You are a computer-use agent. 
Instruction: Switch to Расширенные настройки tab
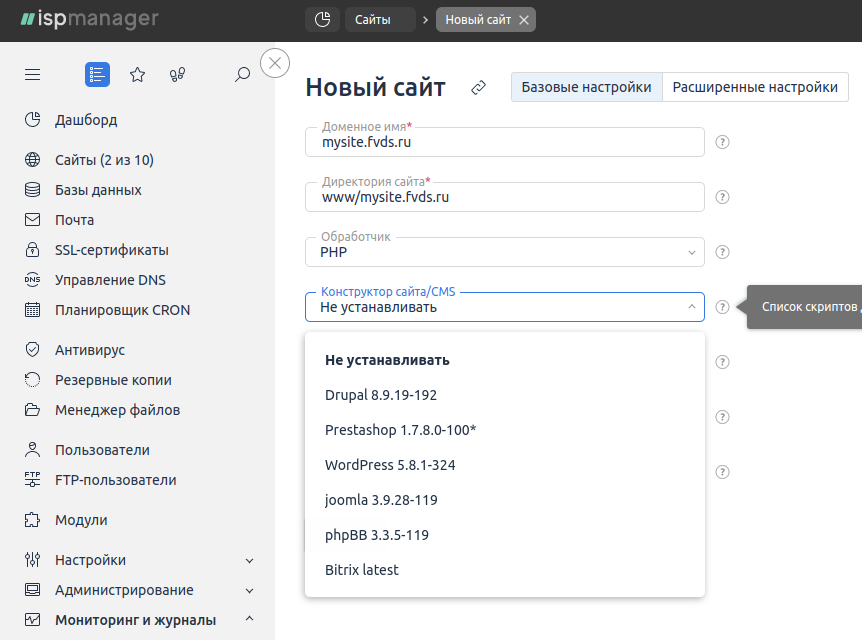[755, 87]
